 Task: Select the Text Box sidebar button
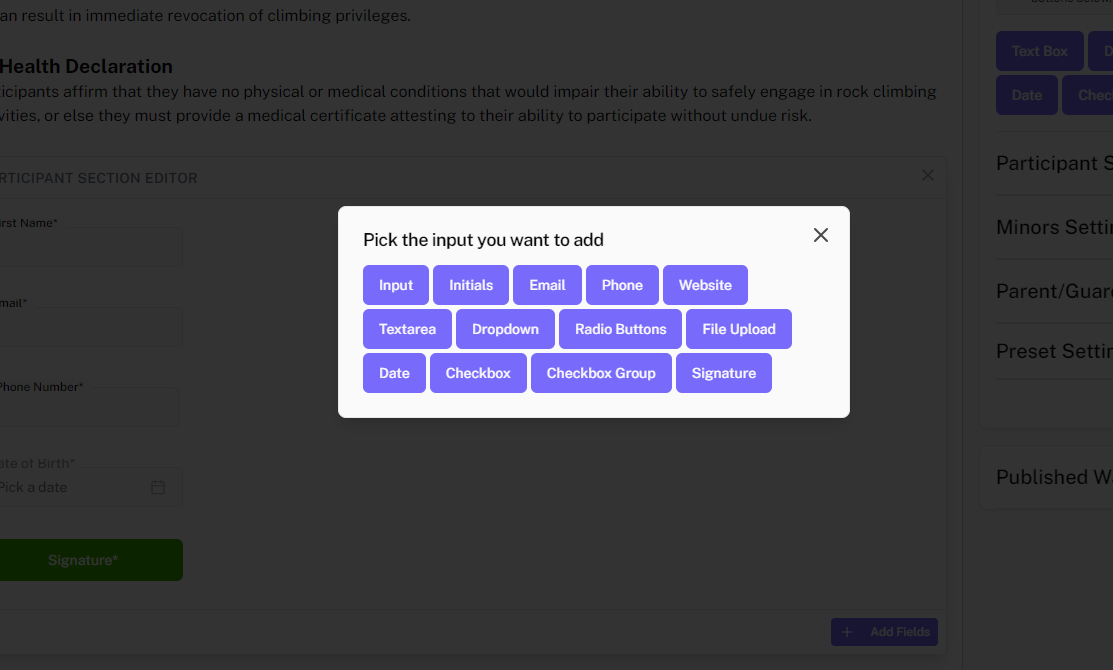(x=1039, y=51)
